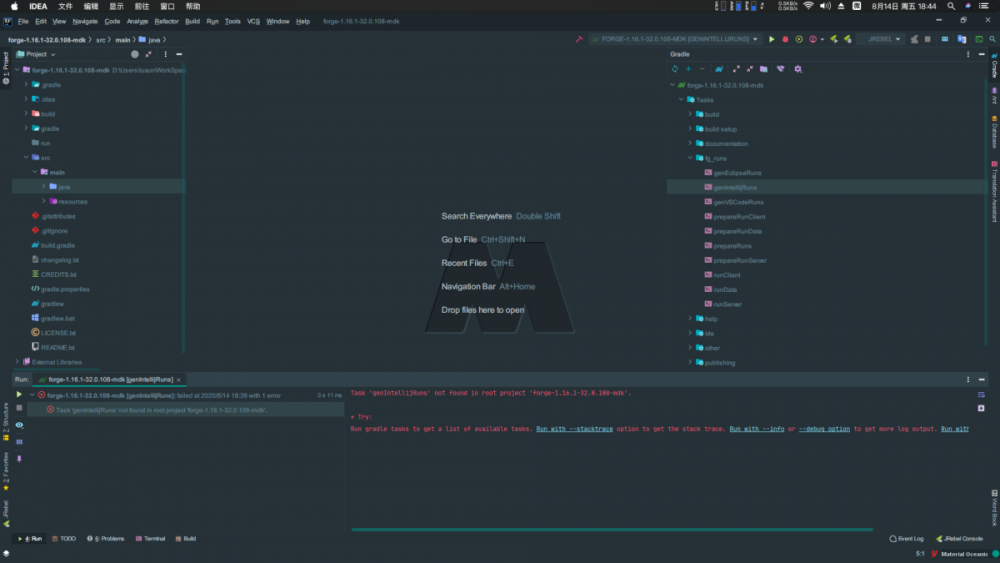1000x563 pixels.
Task: Click the red Debug bug icon
Action: 785,39
